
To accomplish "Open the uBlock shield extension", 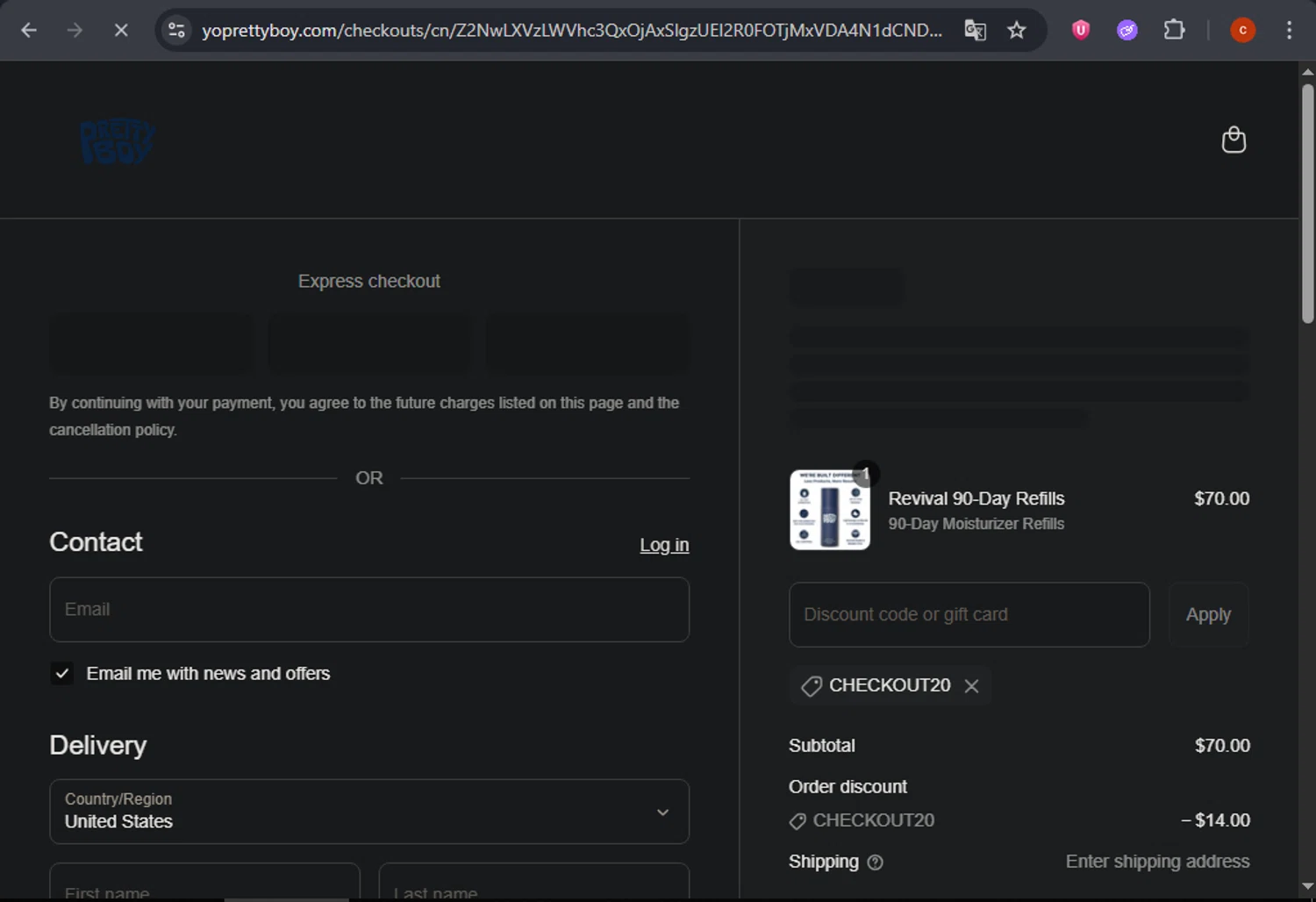I will pos(1081,31).
